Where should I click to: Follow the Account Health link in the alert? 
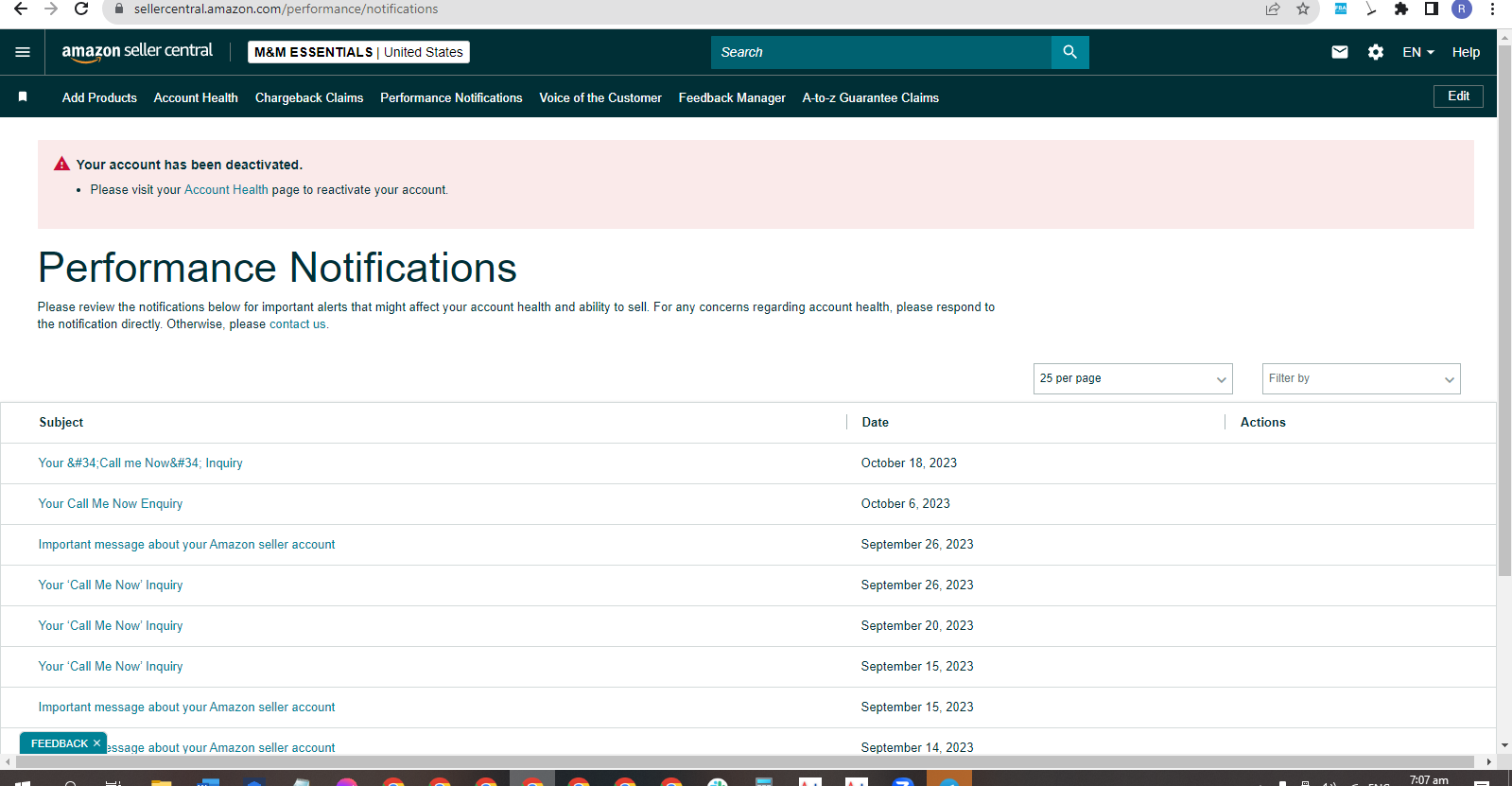point(226,189)
